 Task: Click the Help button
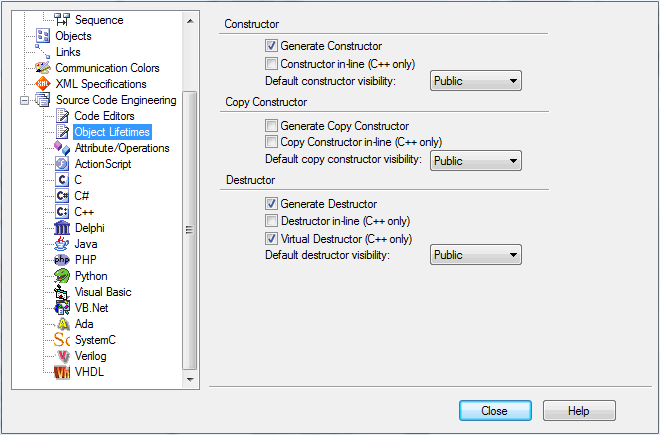(x=579, y=411)
